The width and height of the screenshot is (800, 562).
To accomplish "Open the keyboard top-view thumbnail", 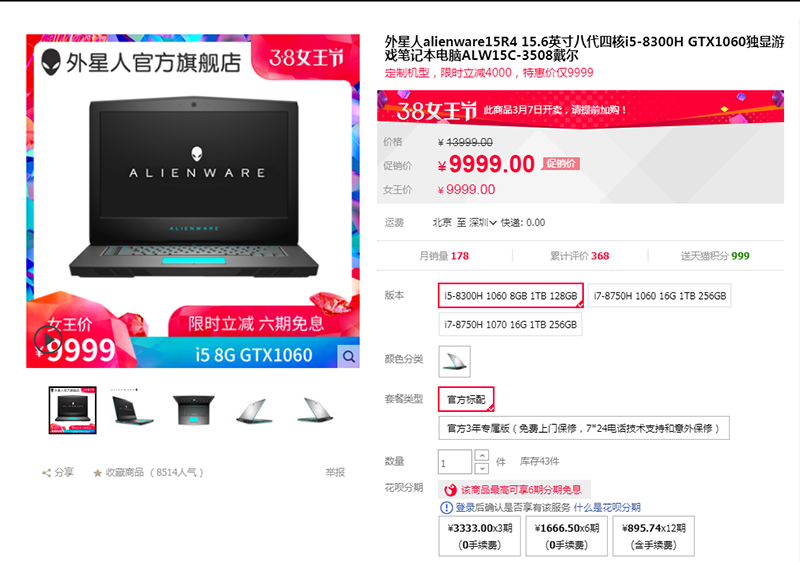I will tap(194, 410).
